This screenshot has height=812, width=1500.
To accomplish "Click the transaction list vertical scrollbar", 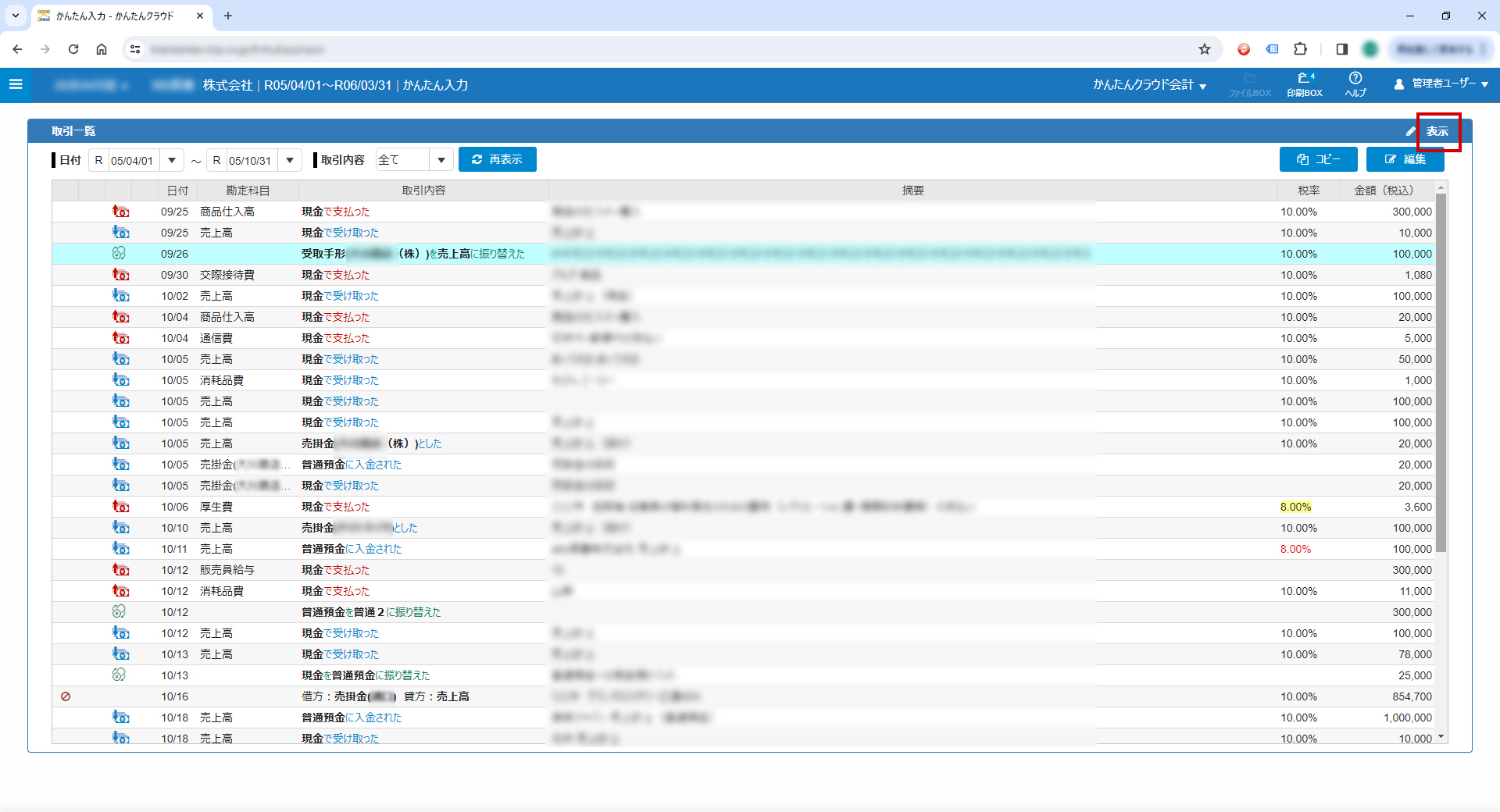I will (1441, 375).
